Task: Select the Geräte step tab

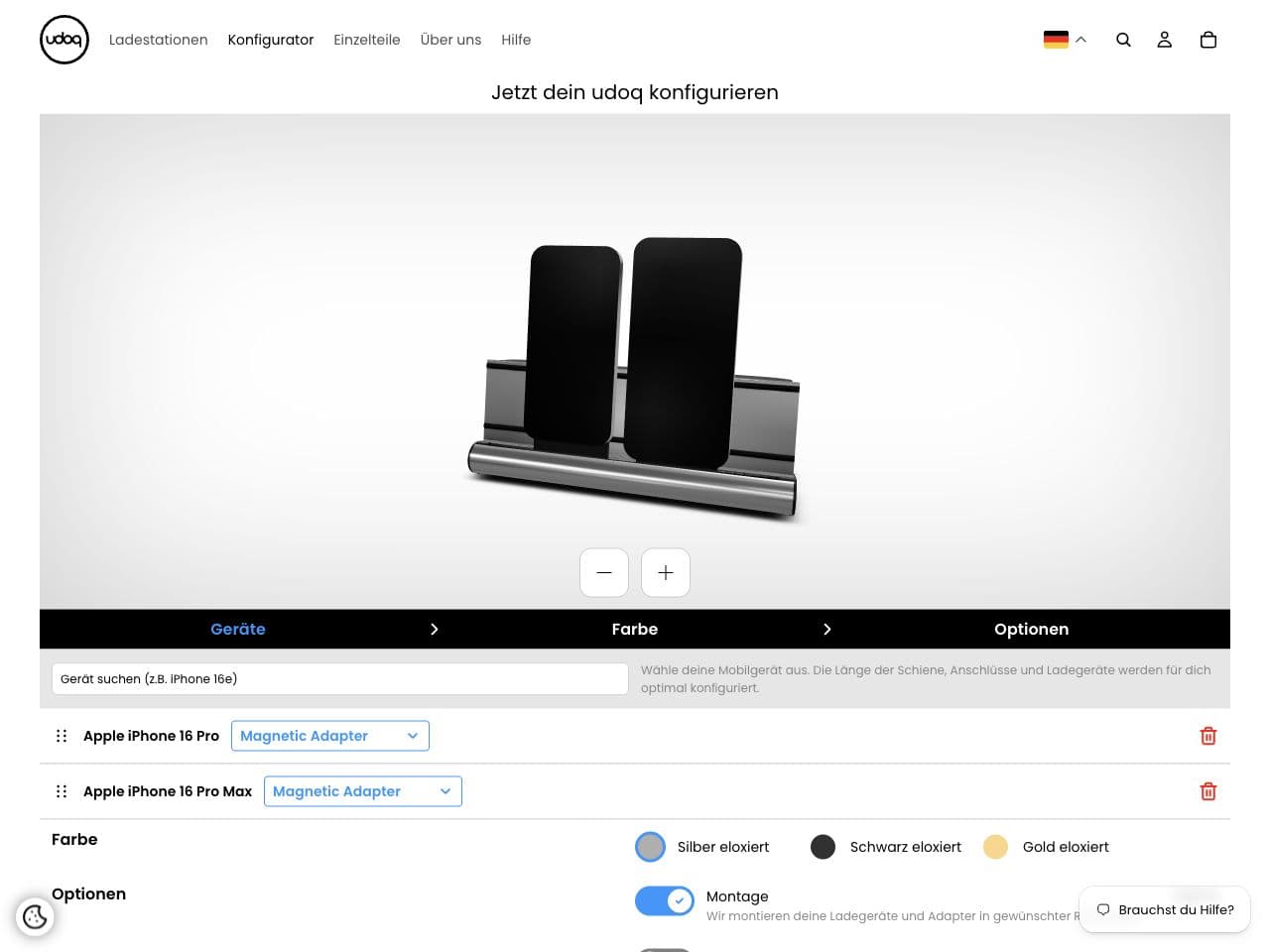Action: (x=238, y=629)
